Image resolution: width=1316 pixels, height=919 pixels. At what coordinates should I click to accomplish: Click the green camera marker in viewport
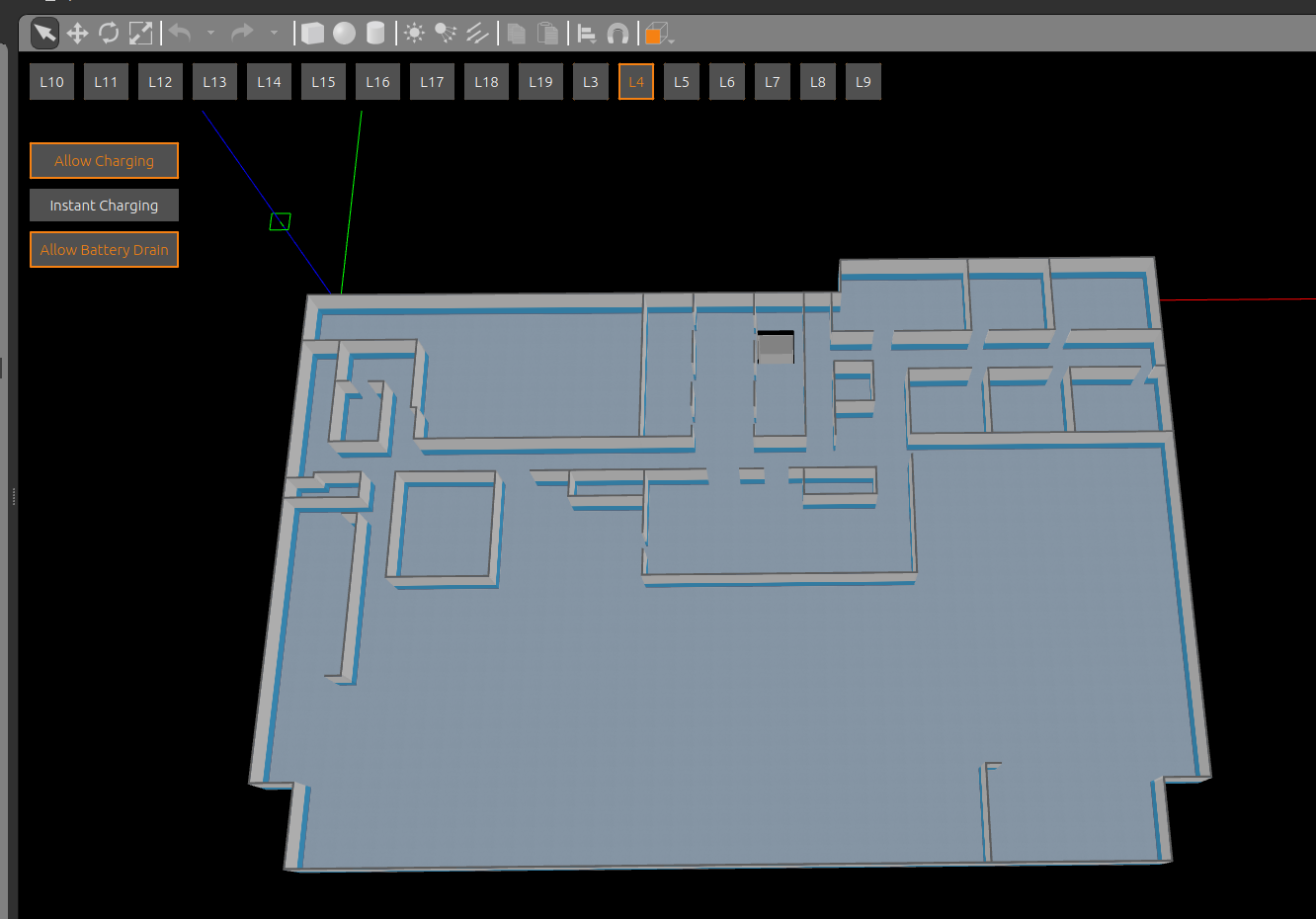tap(281, 221)
